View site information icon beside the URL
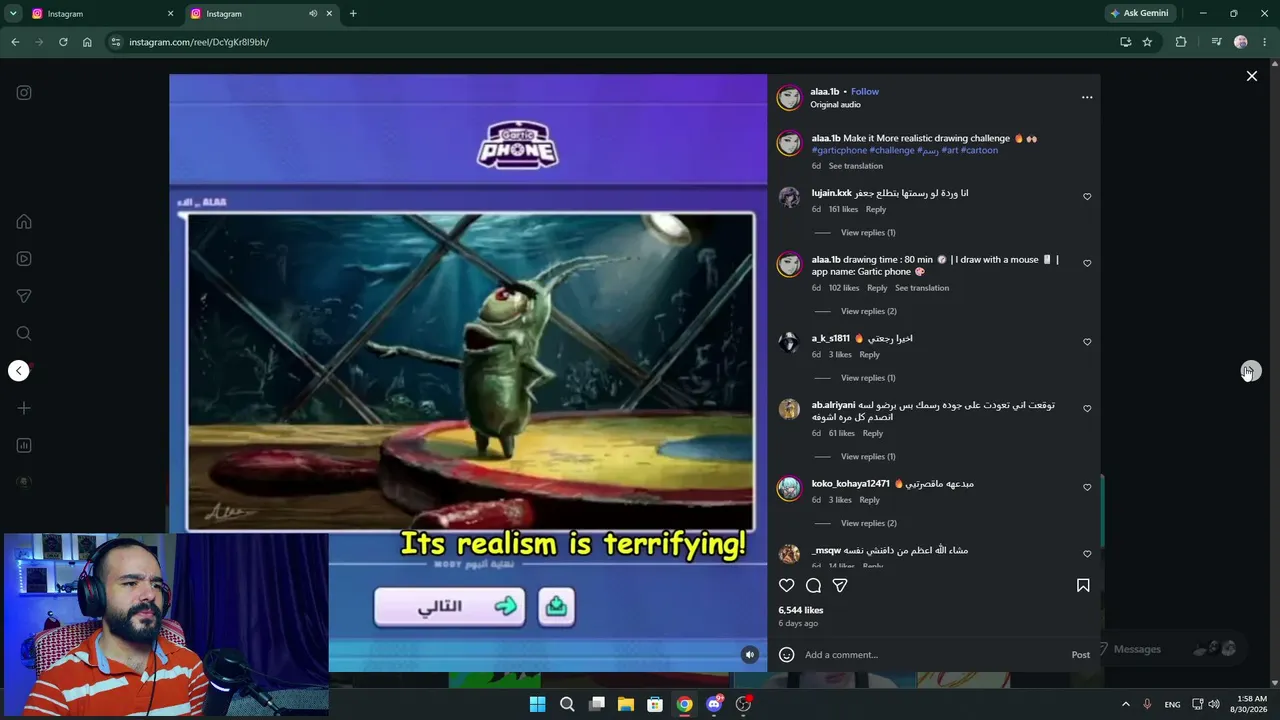The height and width of the screenshot is (720, 1280). click(116, 42)
